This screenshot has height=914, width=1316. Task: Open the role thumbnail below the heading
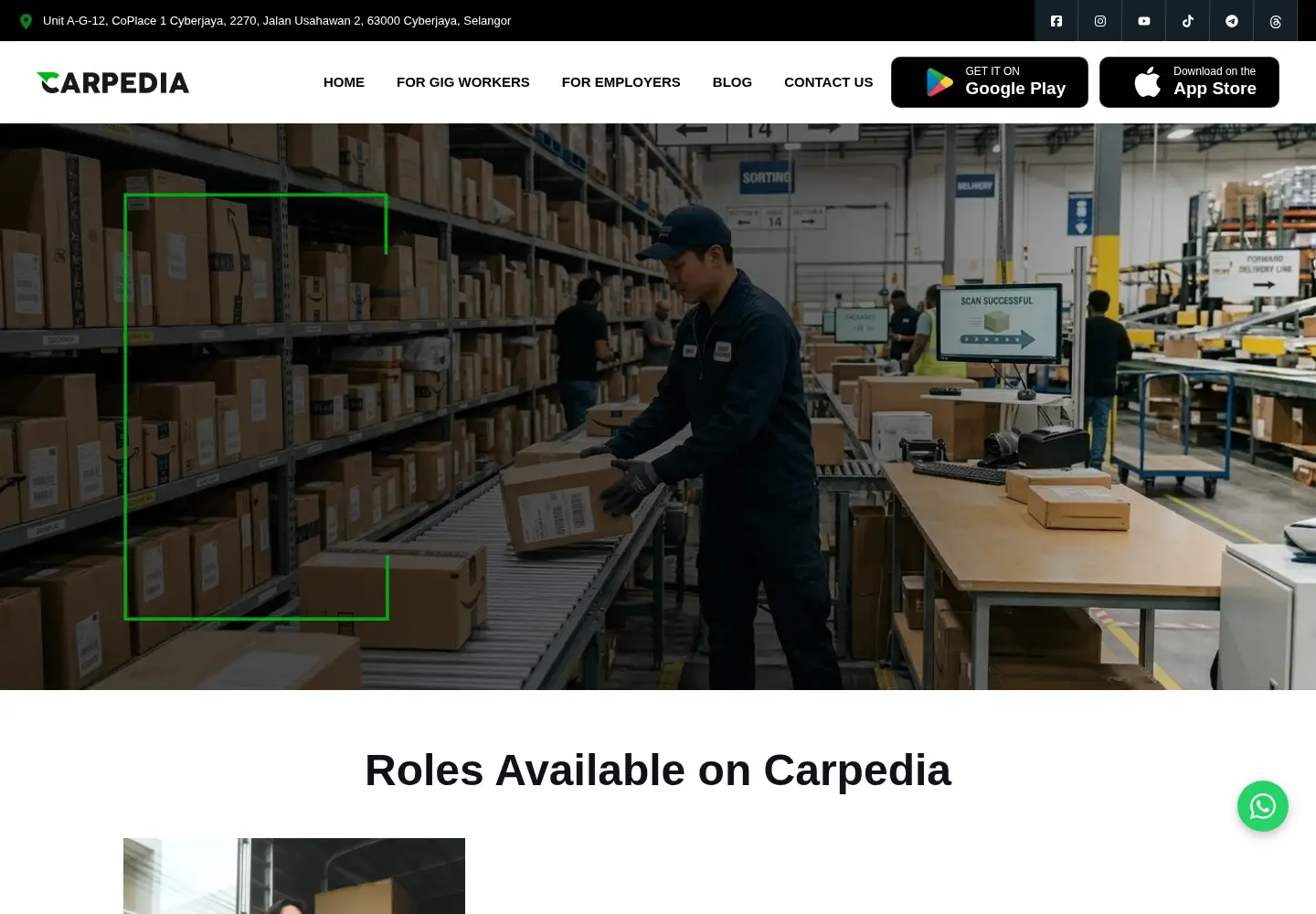pyautogui.click(x=294, y=876)
